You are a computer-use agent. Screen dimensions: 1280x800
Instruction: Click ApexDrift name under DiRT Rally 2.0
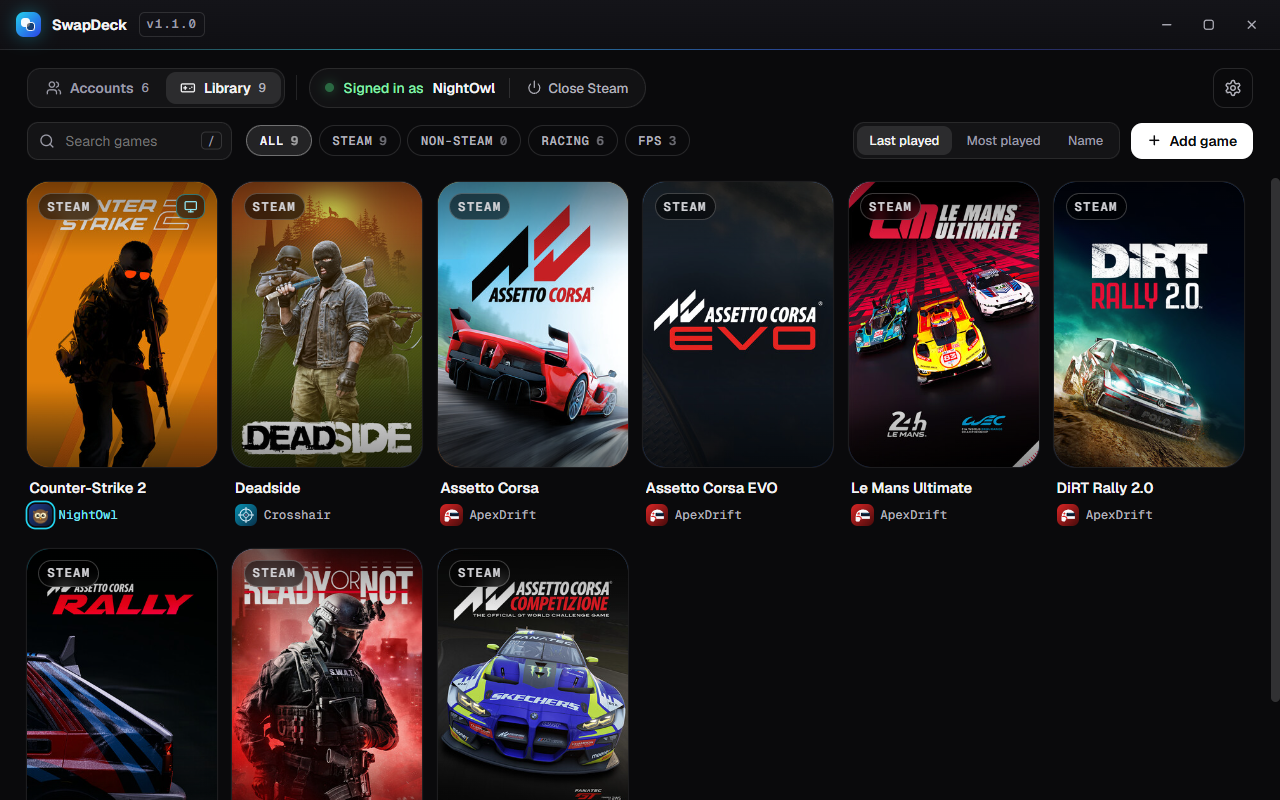[x=1119, y=515]
